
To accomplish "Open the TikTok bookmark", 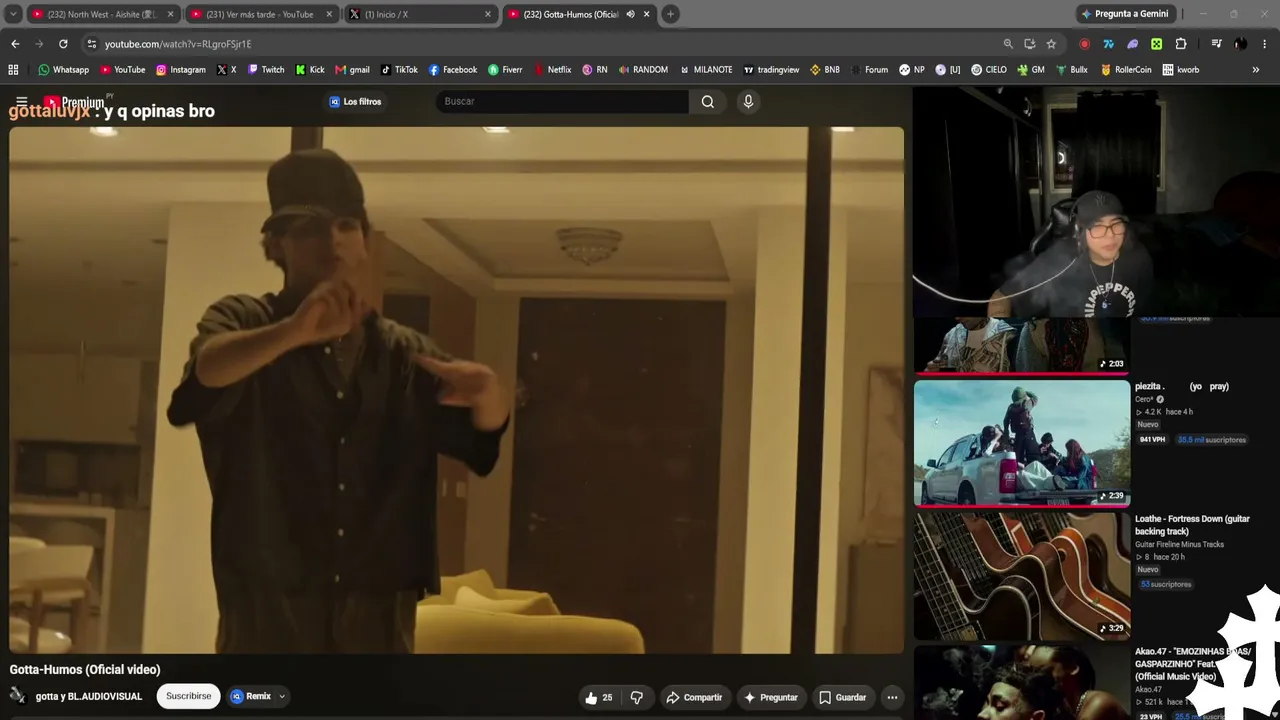I will pos(399,70).
